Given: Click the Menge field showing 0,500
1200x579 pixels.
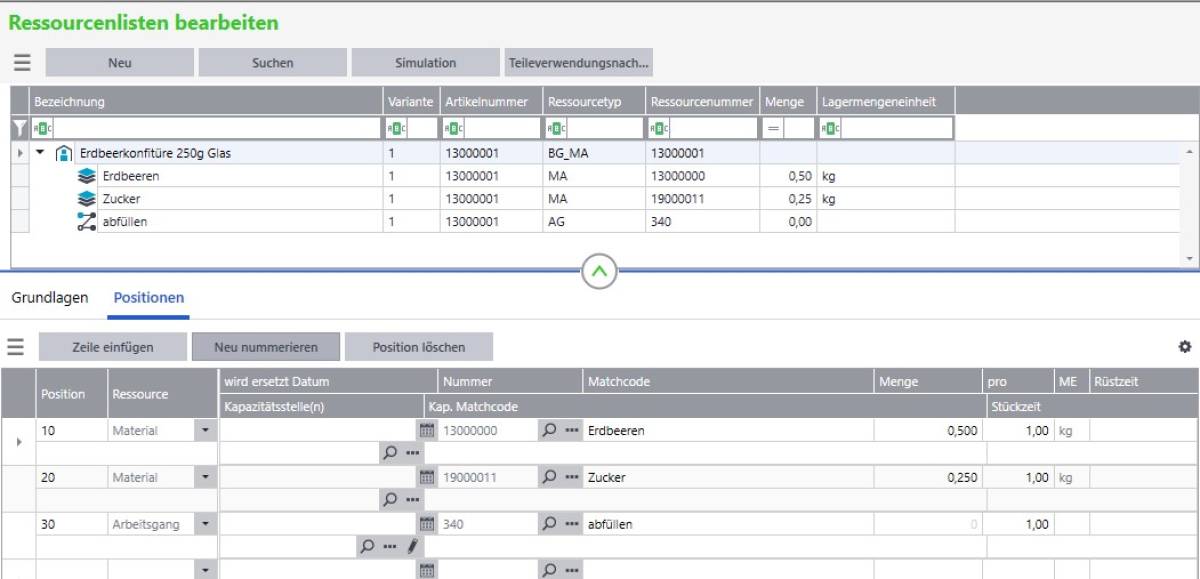Looking at the screenshot, I should (x=927, y=430).
